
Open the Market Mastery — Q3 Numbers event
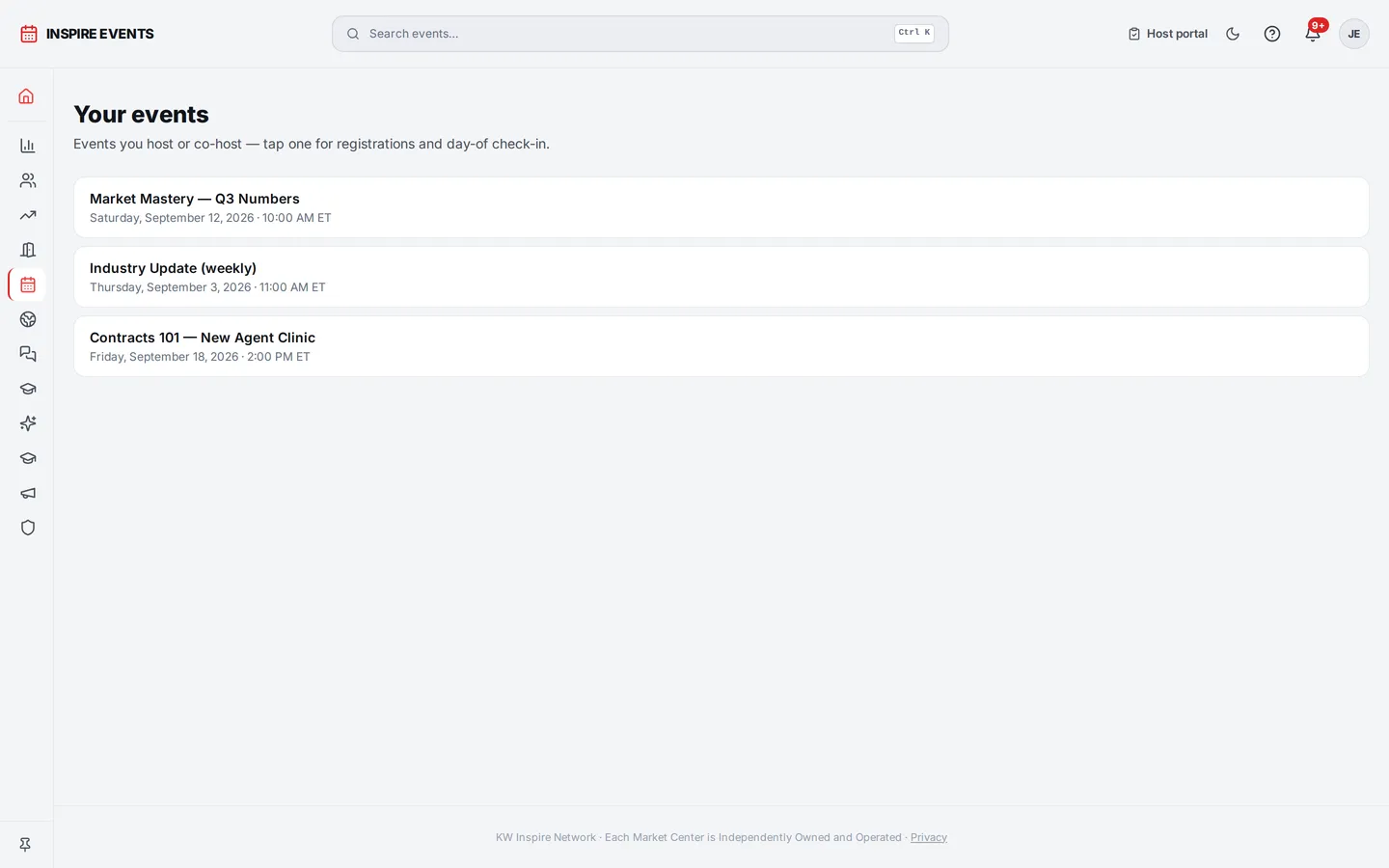[722, 207]
